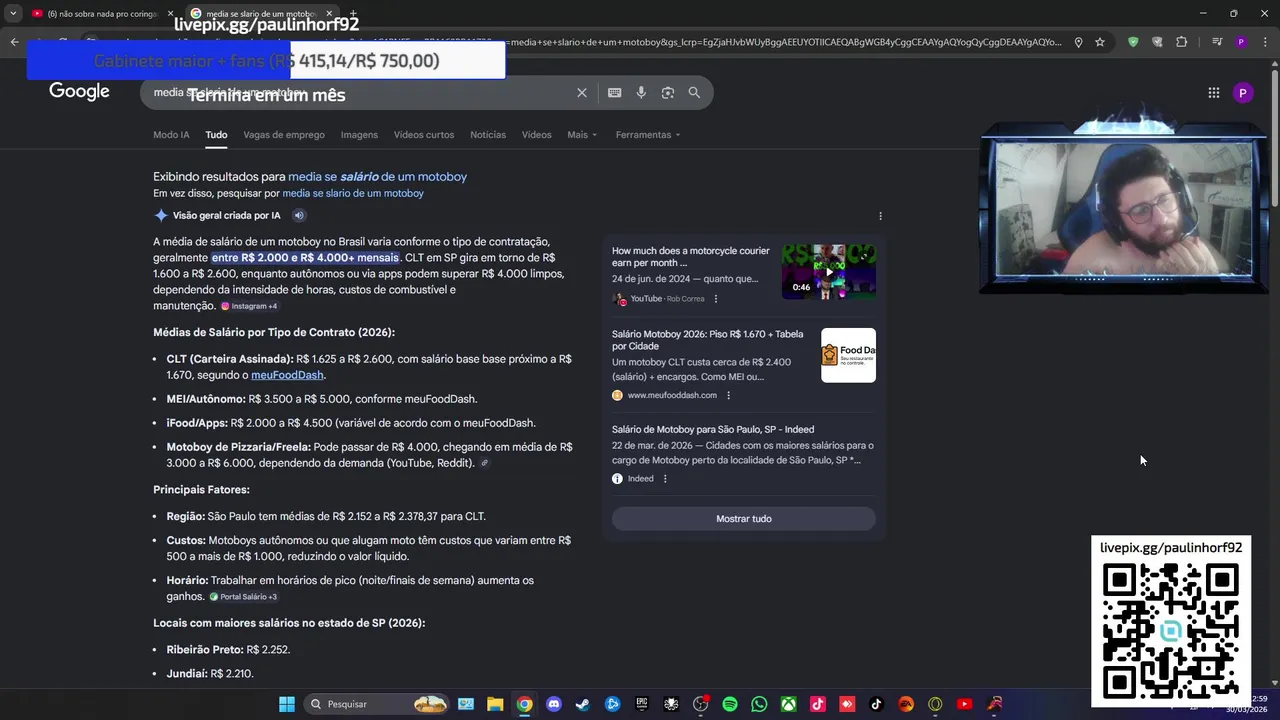This screenshot has height=720, width=1280.
Task: Open the Food Dash result thumbnail
Action: click(848, 355)
